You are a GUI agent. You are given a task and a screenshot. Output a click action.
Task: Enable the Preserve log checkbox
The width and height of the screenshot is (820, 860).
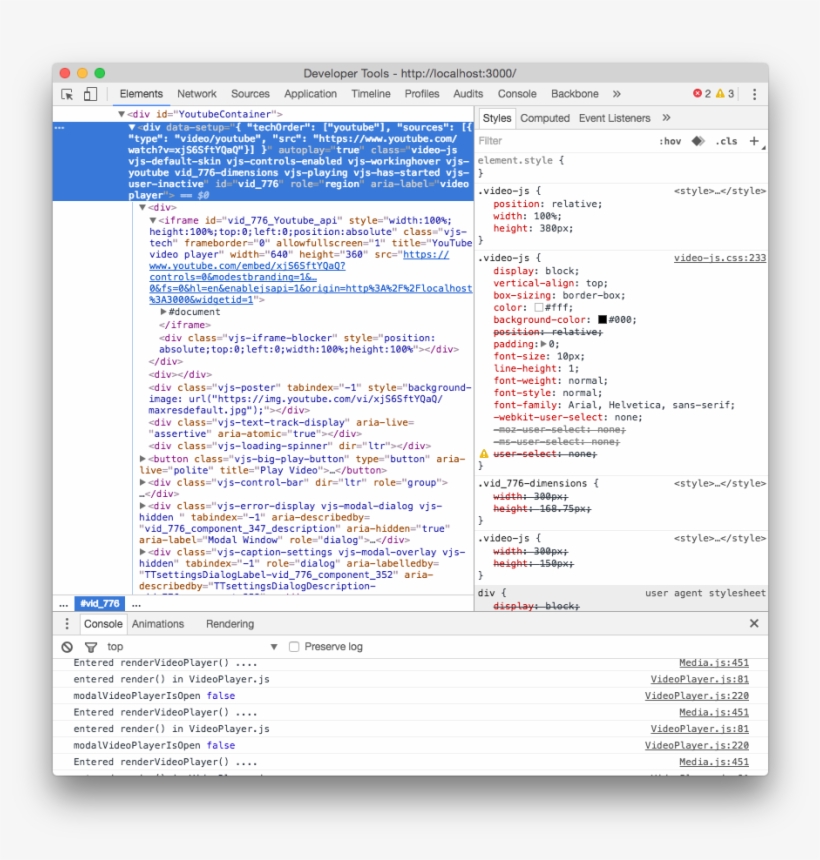294,647
